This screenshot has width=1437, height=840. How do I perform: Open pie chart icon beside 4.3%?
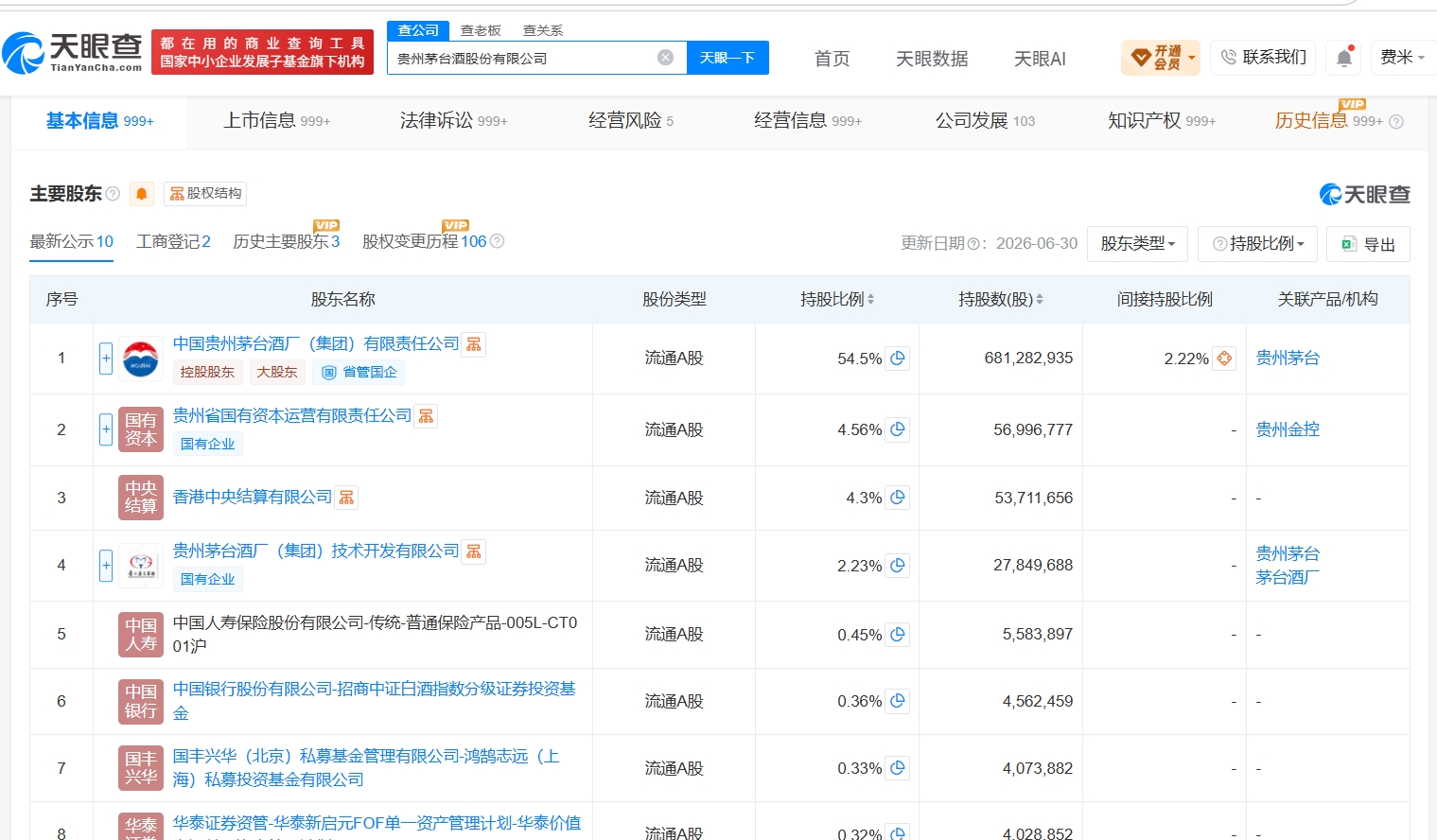(x=898, y=498)
